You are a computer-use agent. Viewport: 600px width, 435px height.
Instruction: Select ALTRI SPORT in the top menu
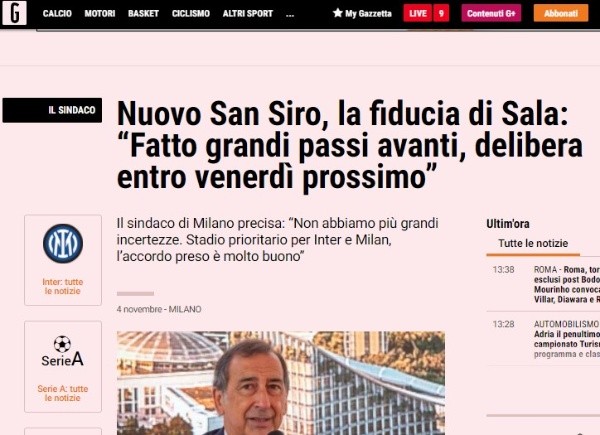[x=248, y=14]
